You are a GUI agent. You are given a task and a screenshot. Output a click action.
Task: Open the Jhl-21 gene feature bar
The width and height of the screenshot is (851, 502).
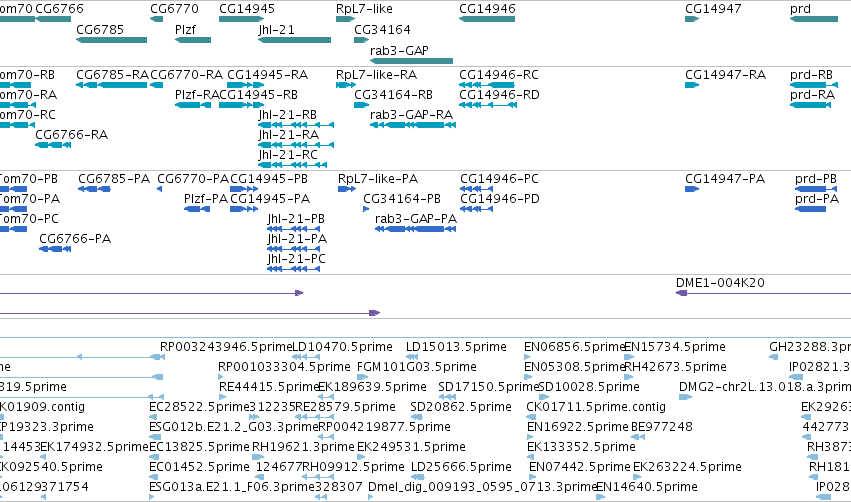point(295,40)
